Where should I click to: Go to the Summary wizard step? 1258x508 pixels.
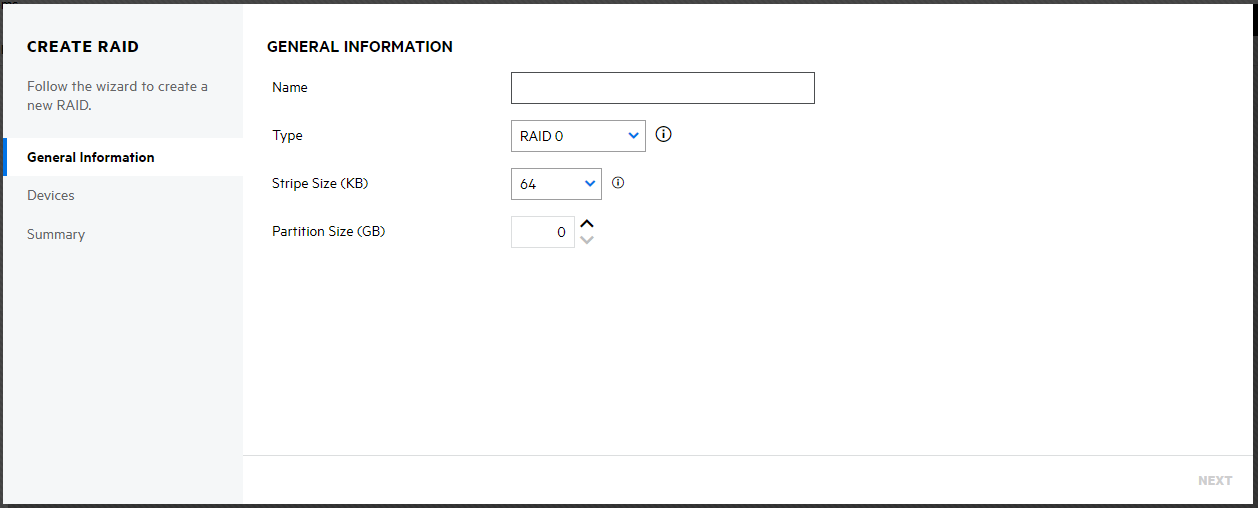[x=56, y=234]
